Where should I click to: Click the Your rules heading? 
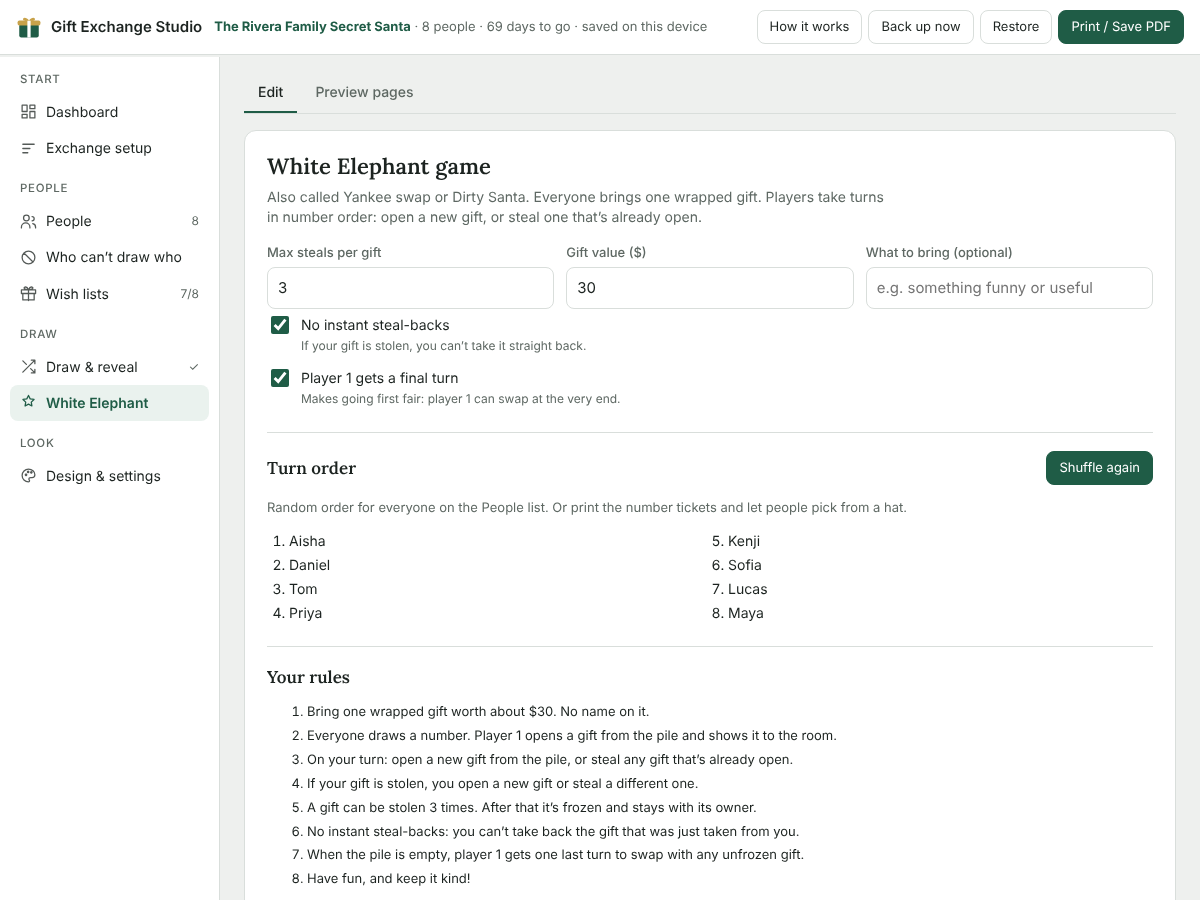[x=308, y=677]
